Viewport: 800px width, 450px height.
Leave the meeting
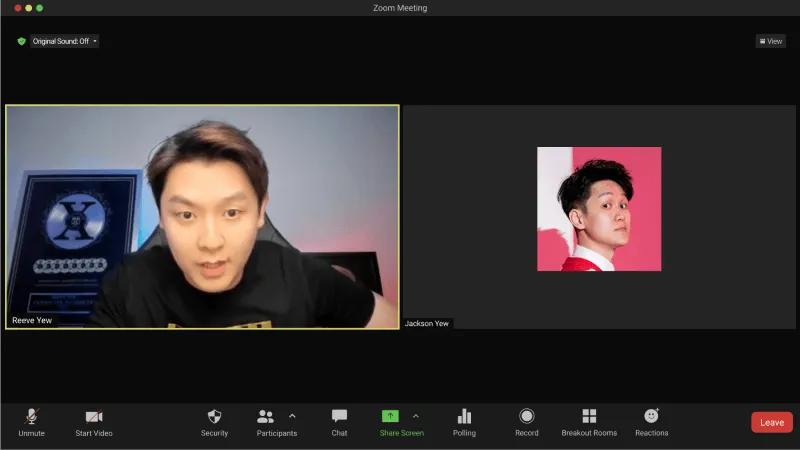(x=772, y=422)
